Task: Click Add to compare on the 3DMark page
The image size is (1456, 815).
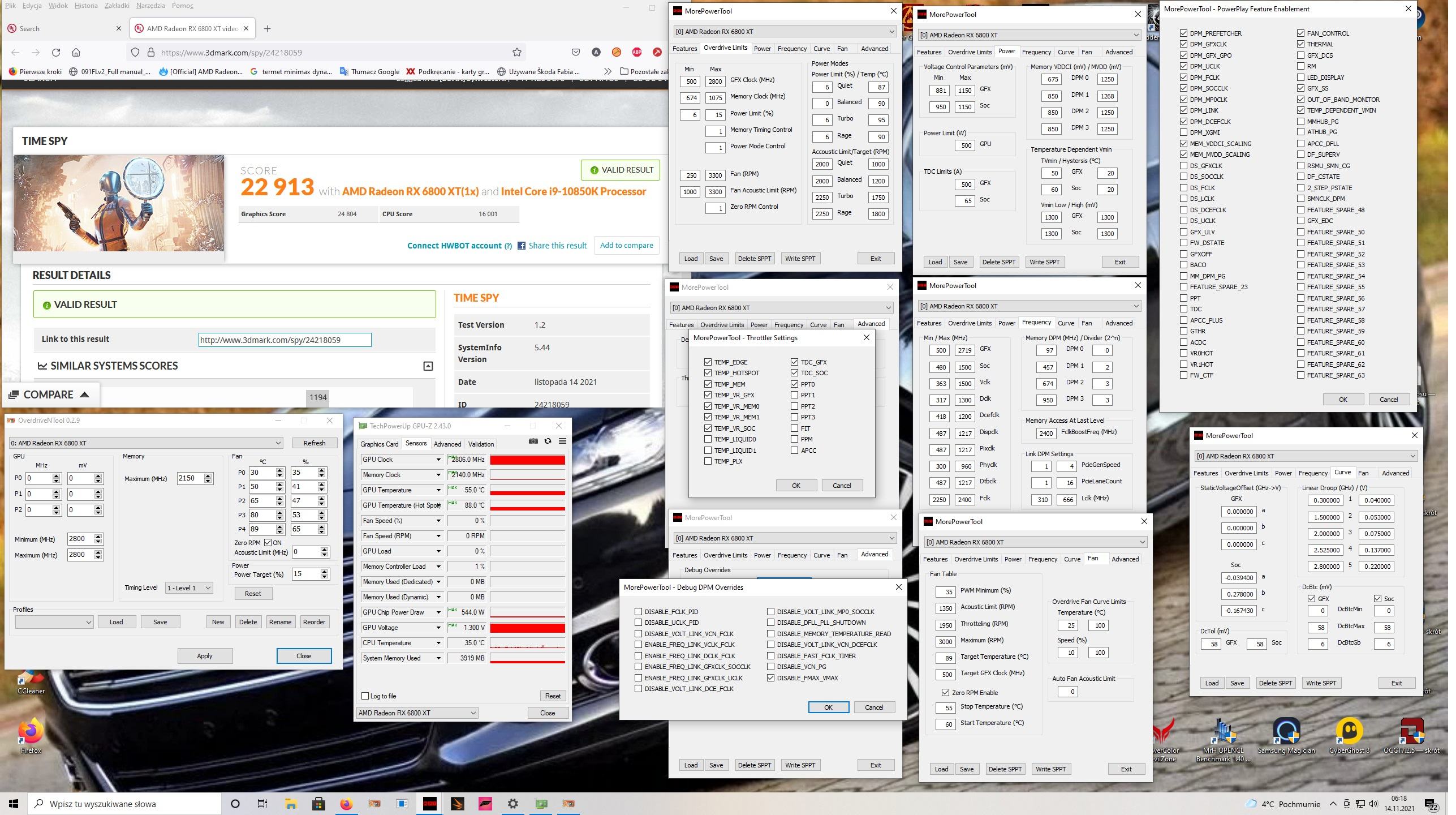Action: [x=626, y=246]
